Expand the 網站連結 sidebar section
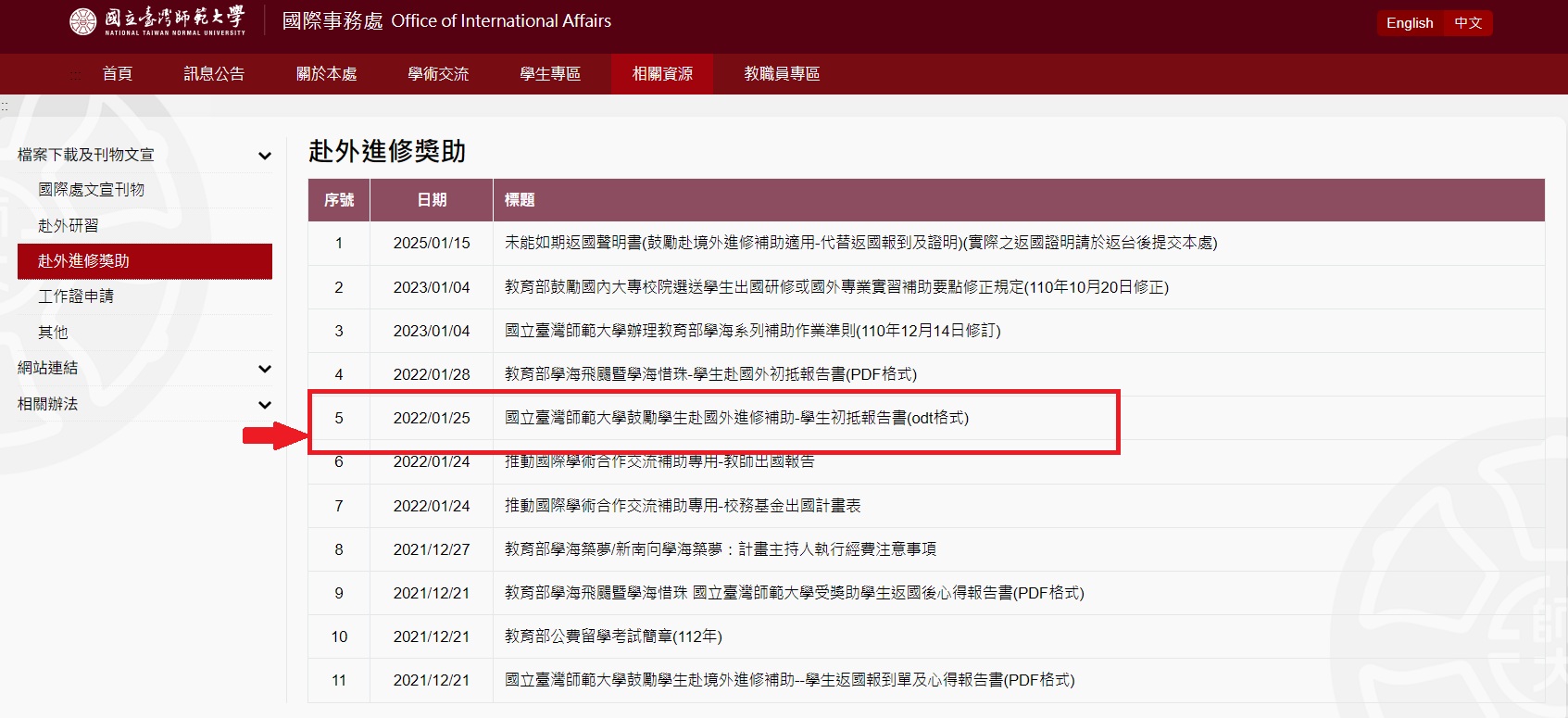The width and height of the screenshot is (1568, 718). pos(265,369)
